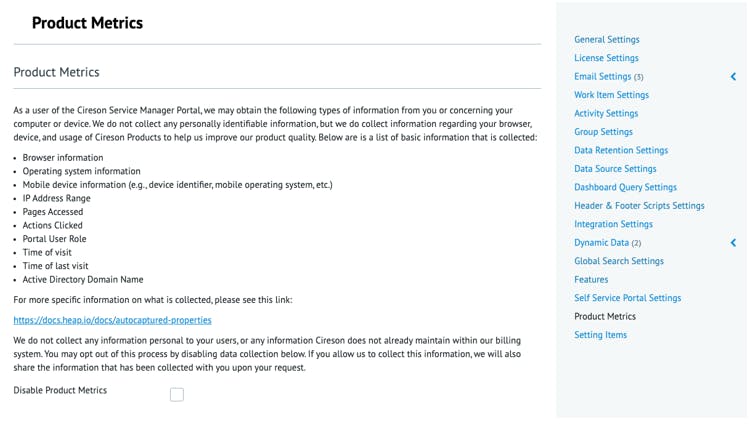Navigate to the Features page

click(x=591, y=280)
